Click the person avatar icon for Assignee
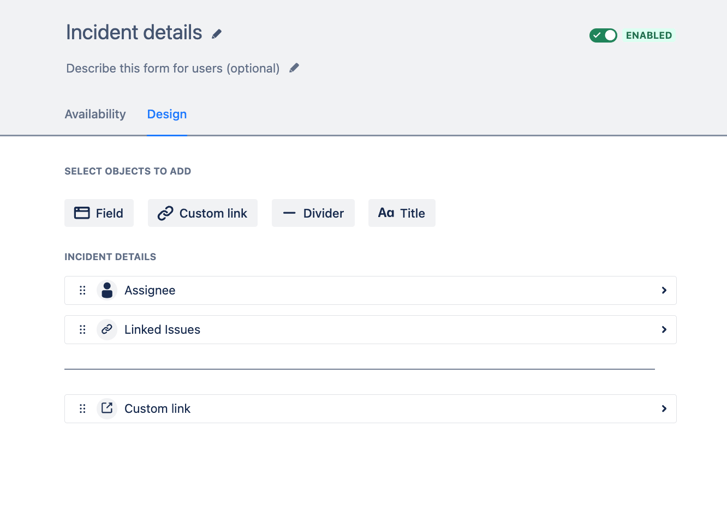This screenshot has height=505, width=727. pyautogui.click(x=107, y=291)
